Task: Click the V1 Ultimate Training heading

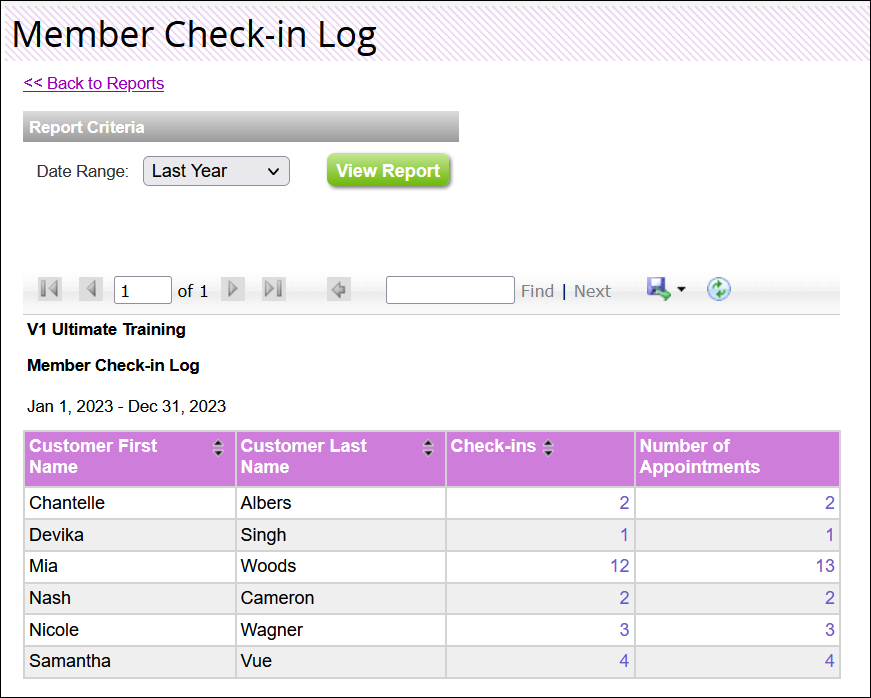Action: 106,330
